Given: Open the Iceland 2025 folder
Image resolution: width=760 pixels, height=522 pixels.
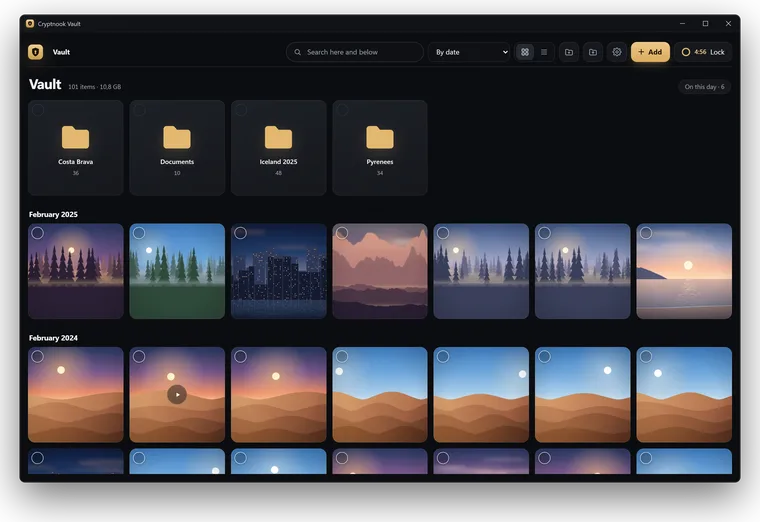Looking at the screenshot, I should (x=278, y=148).
